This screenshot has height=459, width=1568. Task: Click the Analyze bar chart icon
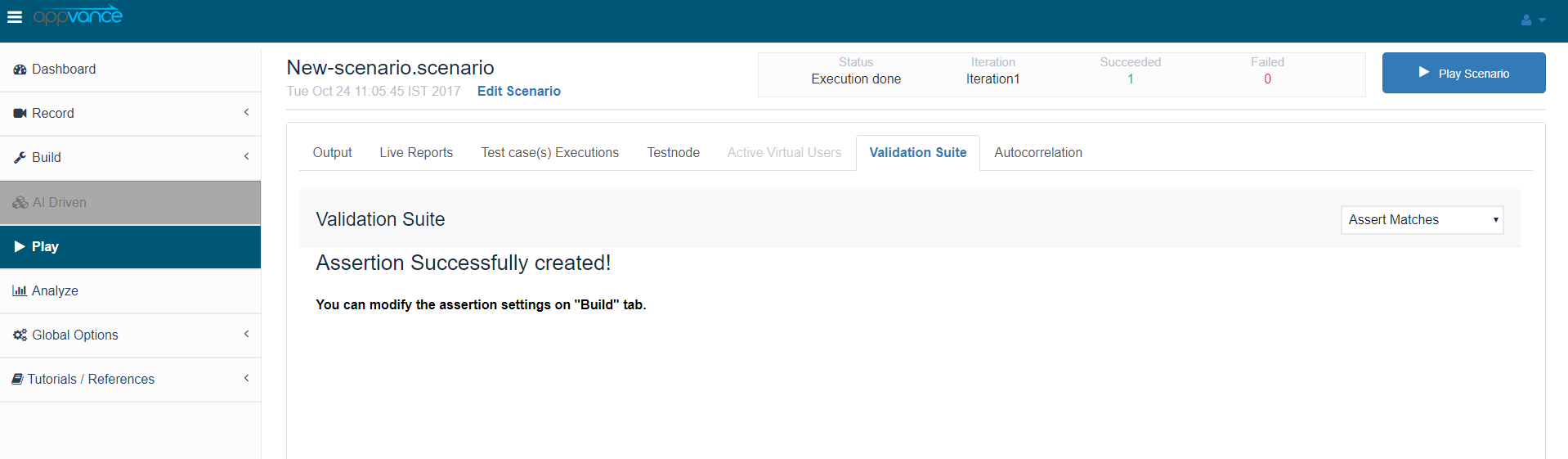(x=20, y=290)
